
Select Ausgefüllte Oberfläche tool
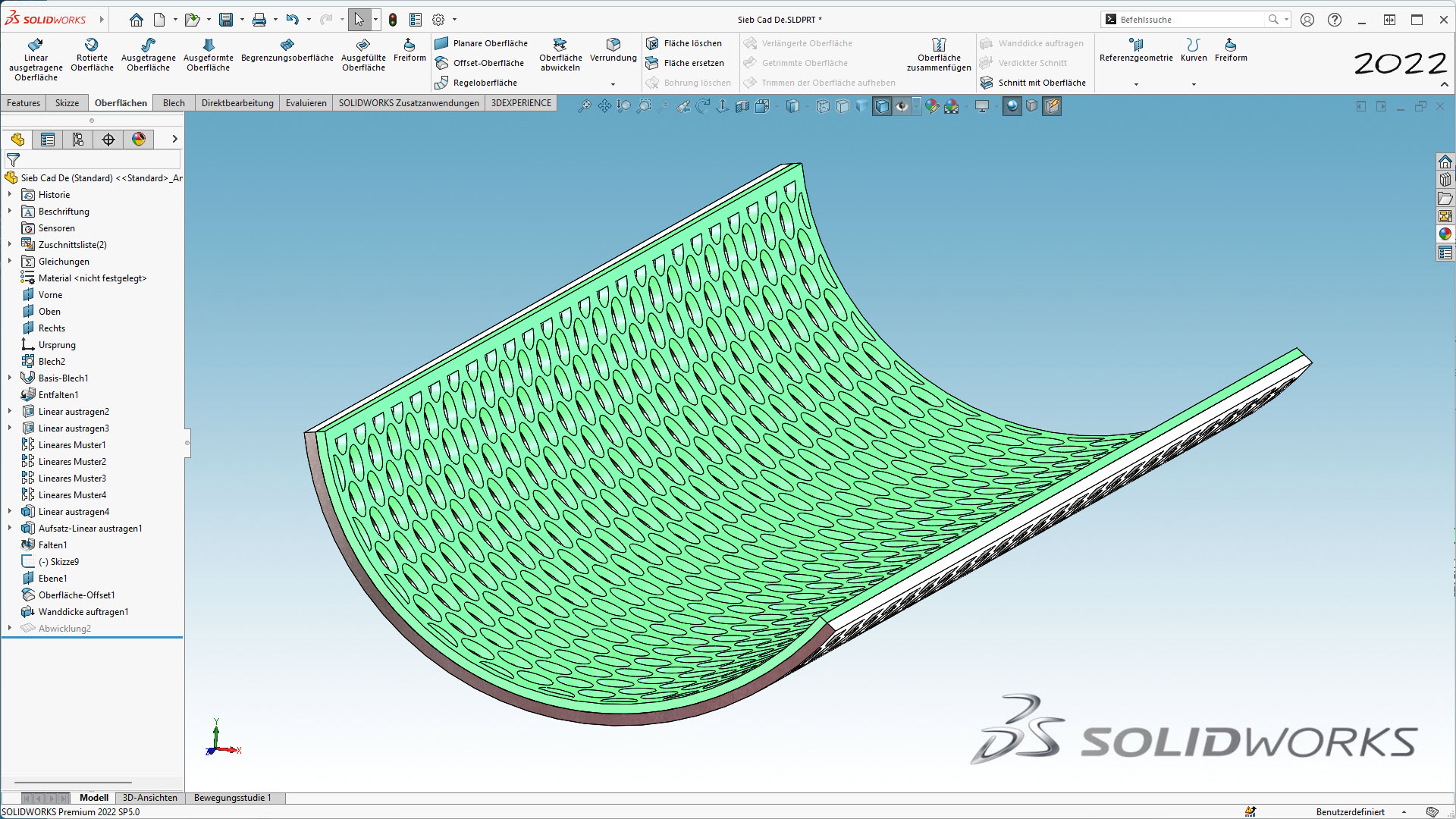(363, 55)
